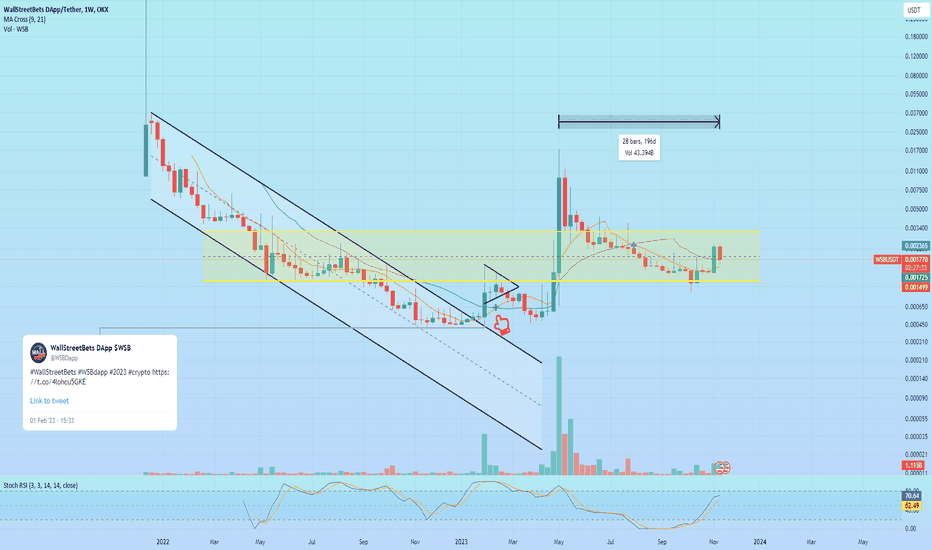Select the Vol · WSB indicator label
The width and height of the screenshot is (932, 550).
[16, 29]
